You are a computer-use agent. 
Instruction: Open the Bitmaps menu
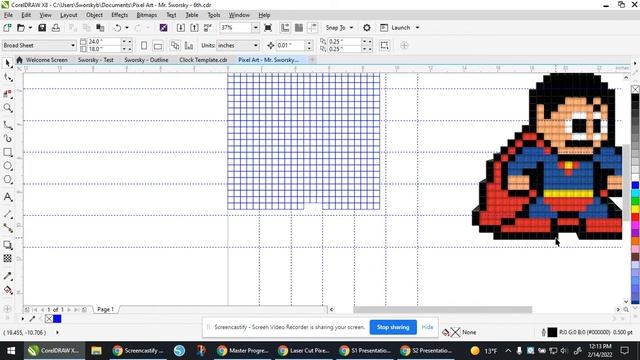tap(147, 15)
